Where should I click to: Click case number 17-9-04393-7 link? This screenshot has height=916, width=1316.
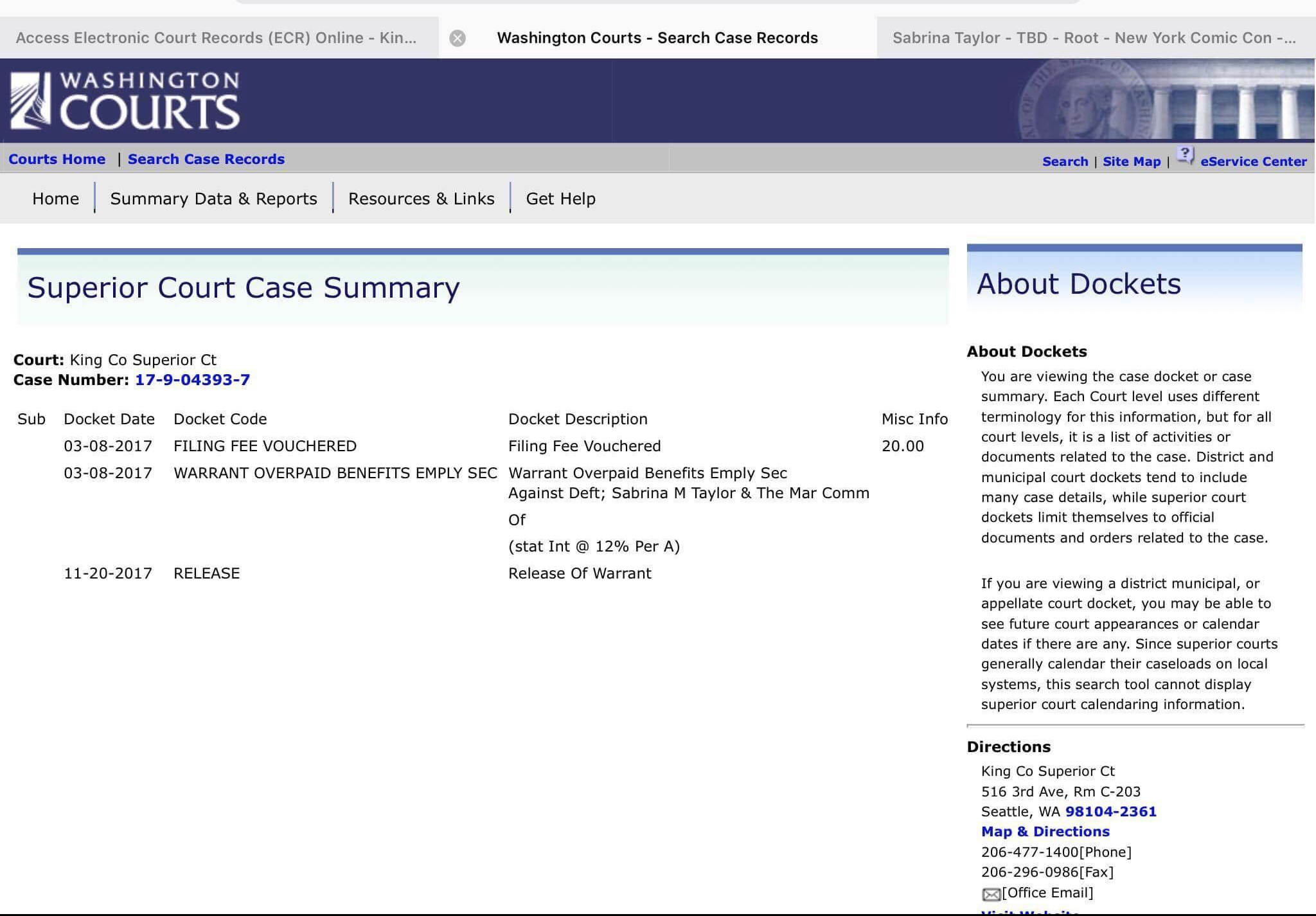point(192,380)
